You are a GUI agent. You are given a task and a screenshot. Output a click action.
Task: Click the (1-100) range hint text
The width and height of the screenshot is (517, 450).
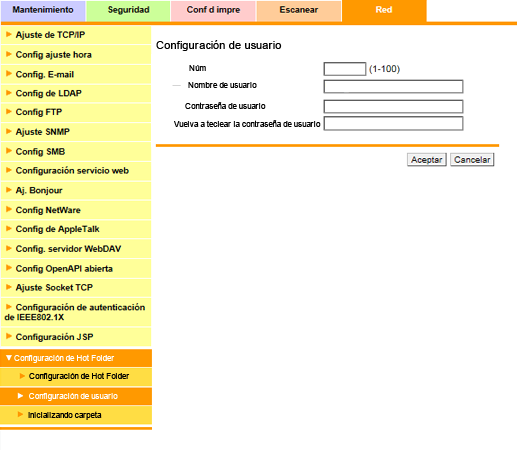click(x=384, y=69)
